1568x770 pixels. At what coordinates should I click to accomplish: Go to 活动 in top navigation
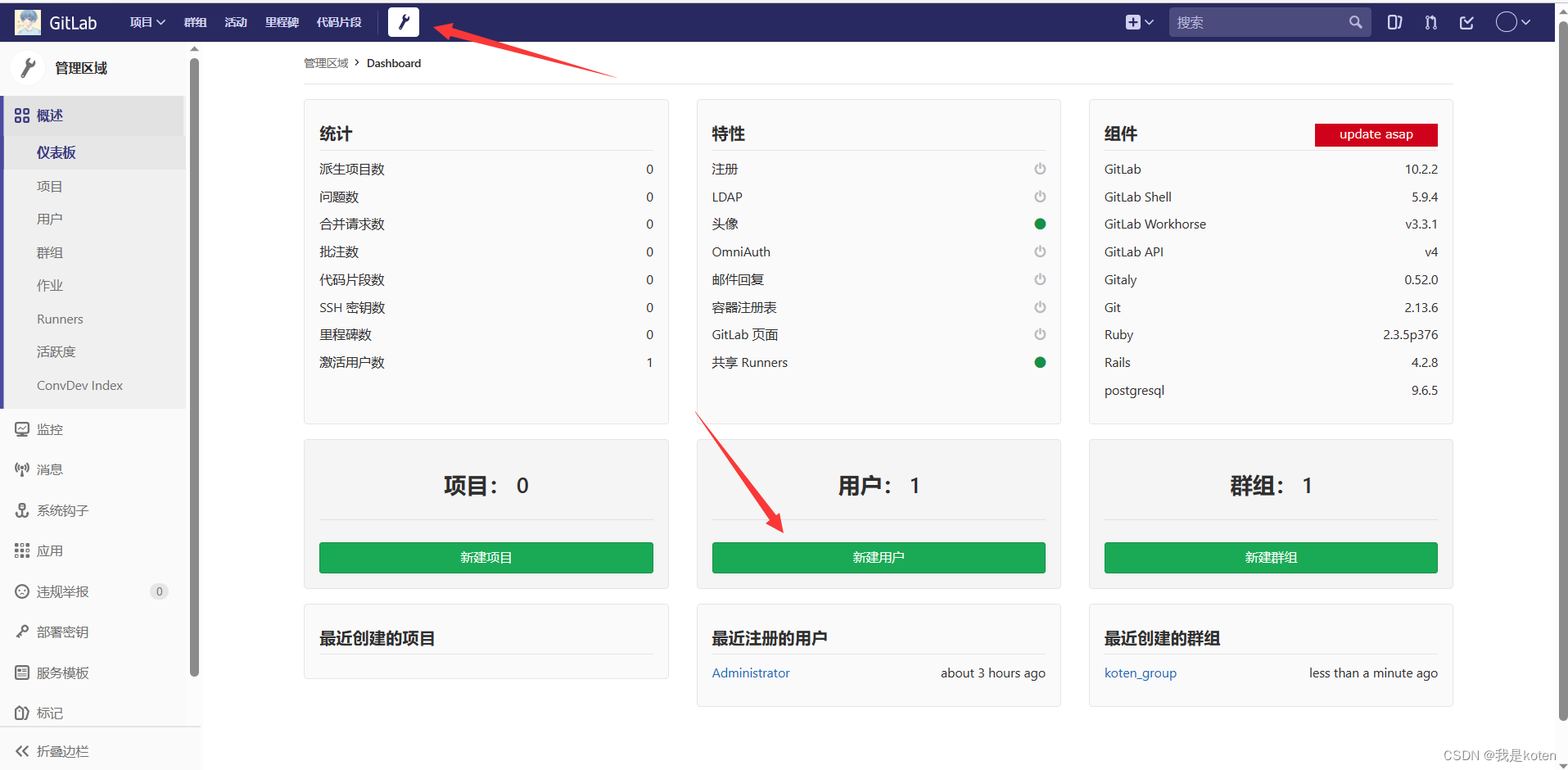point(236,22)
